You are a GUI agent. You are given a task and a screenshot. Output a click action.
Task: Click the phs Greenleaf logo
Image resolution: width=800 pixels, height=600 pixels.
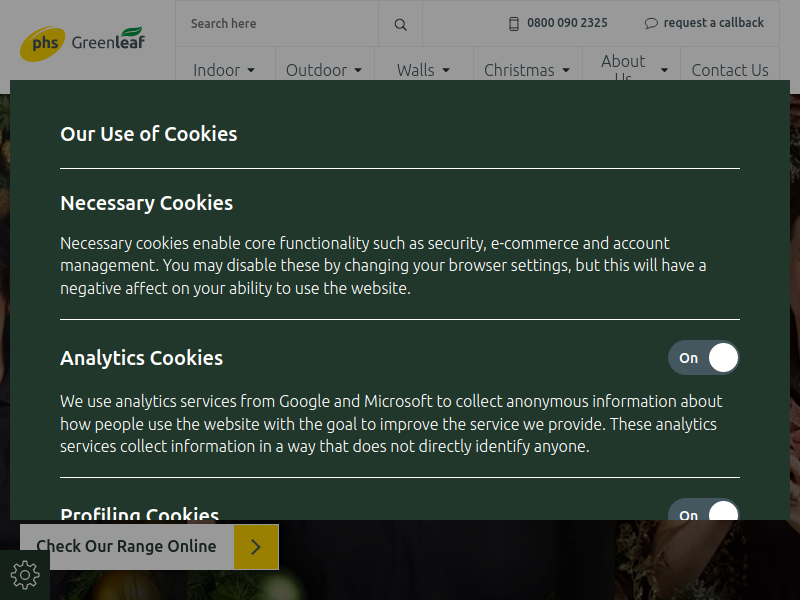(x=83, y=44)
